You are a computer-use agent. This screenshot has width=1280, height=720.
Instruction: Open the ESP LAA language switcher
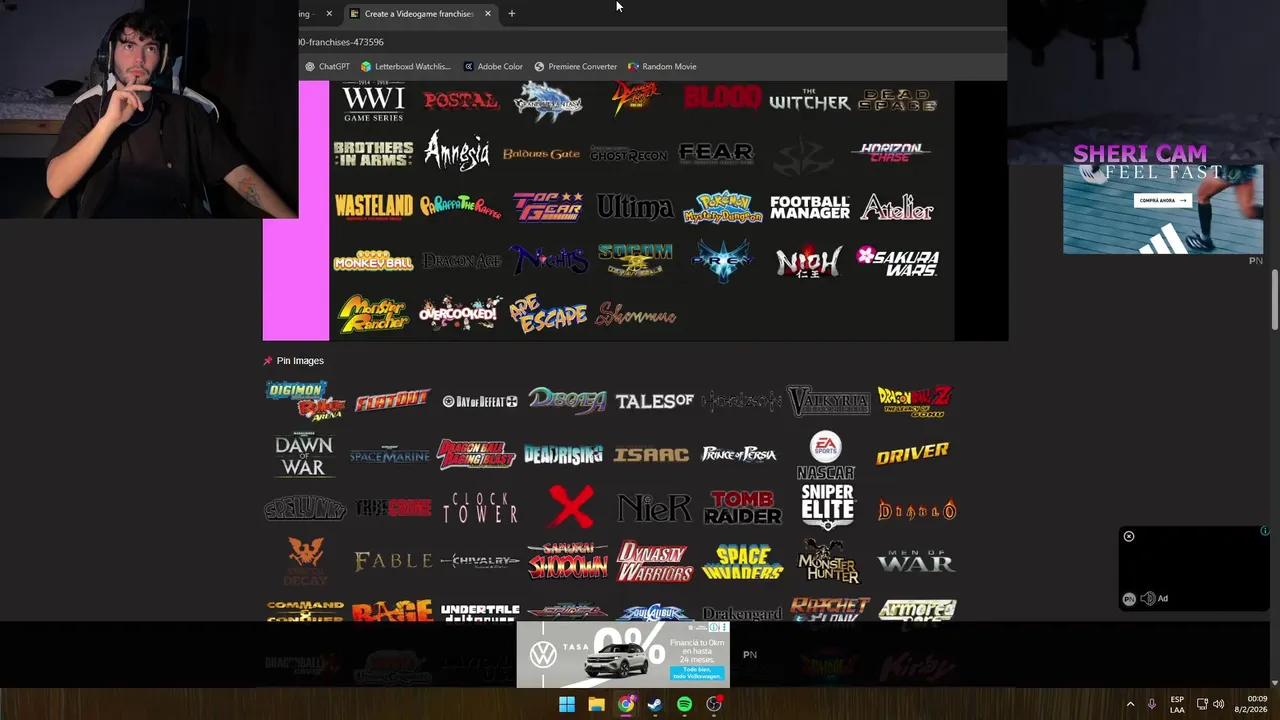[x=1177, y=705]
